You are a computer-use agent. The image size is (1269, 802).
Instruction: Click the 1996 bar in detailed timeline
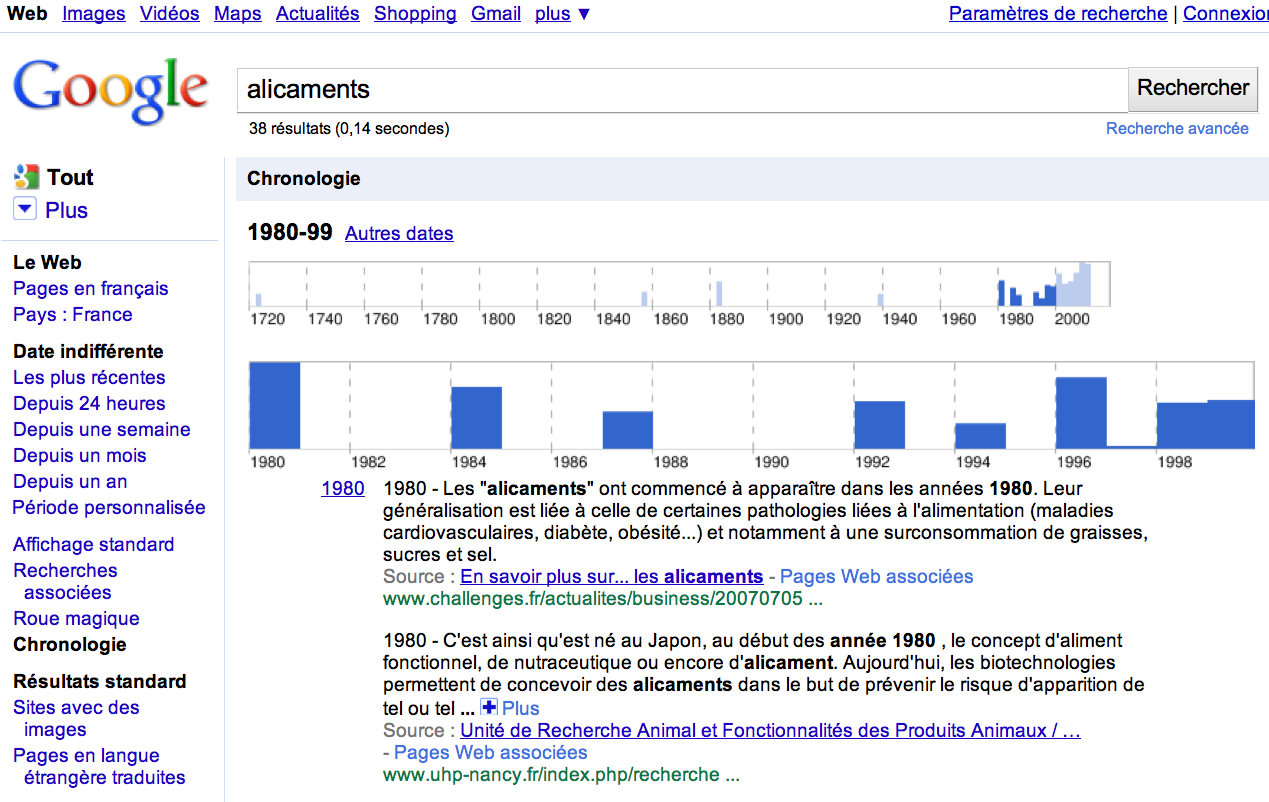[1082, 413]
